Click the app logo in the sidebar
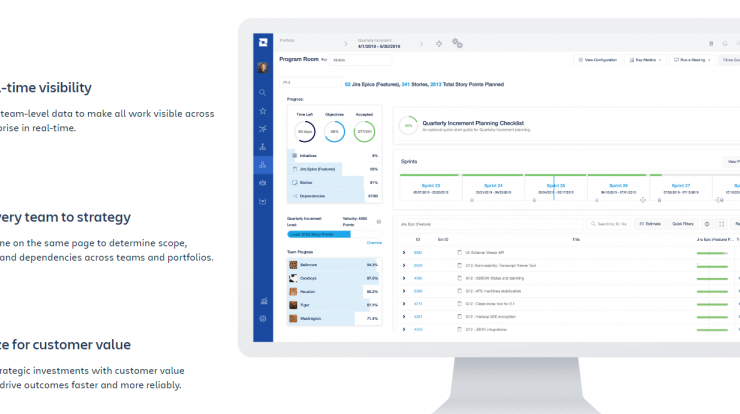The image size is (740, 414). point(263,42)
